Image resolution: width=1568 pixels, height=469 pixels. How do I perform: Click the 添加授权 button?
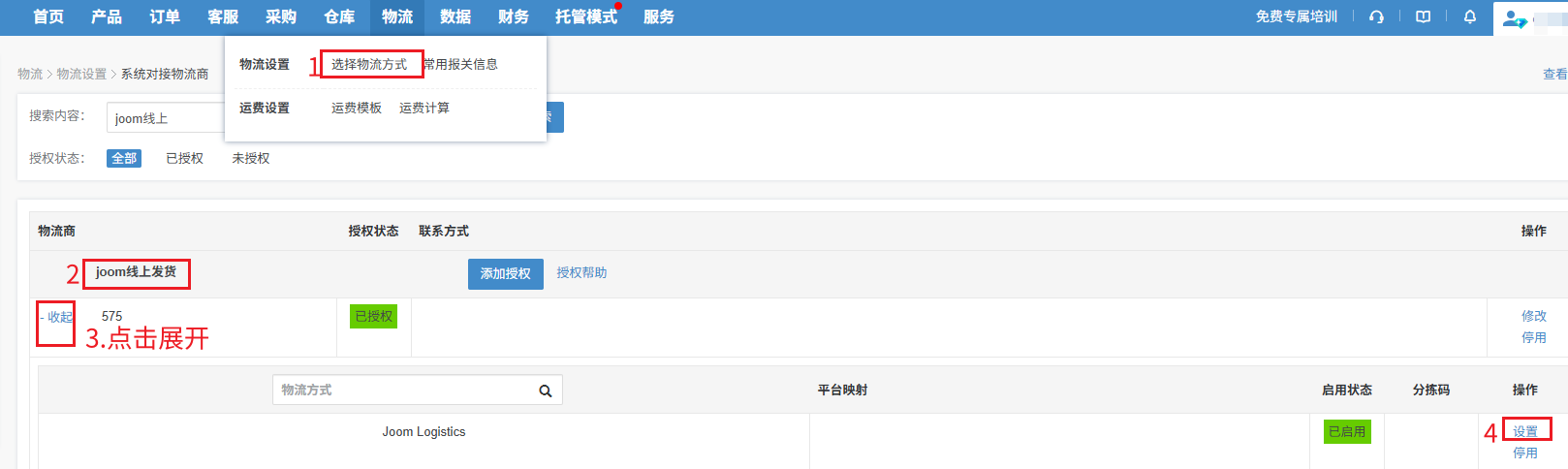[505, 273]
